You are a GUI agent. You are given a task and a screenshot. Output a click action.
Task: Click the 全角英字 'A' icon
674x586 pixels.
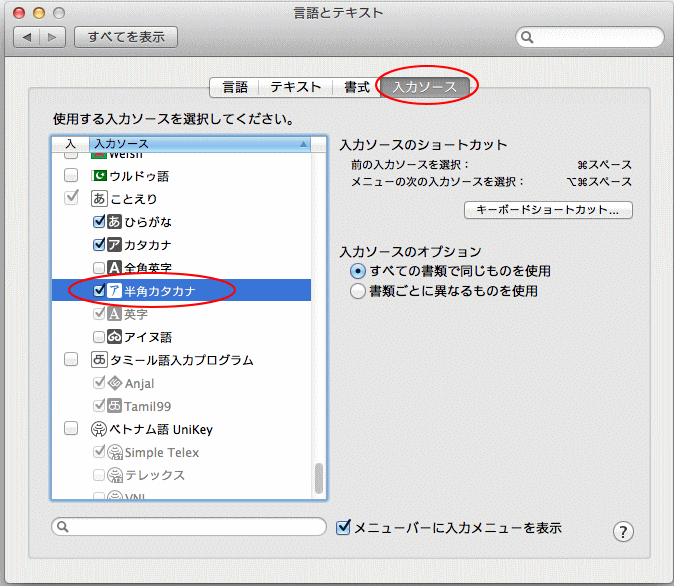pyautogui.click(x=114, y=268)
